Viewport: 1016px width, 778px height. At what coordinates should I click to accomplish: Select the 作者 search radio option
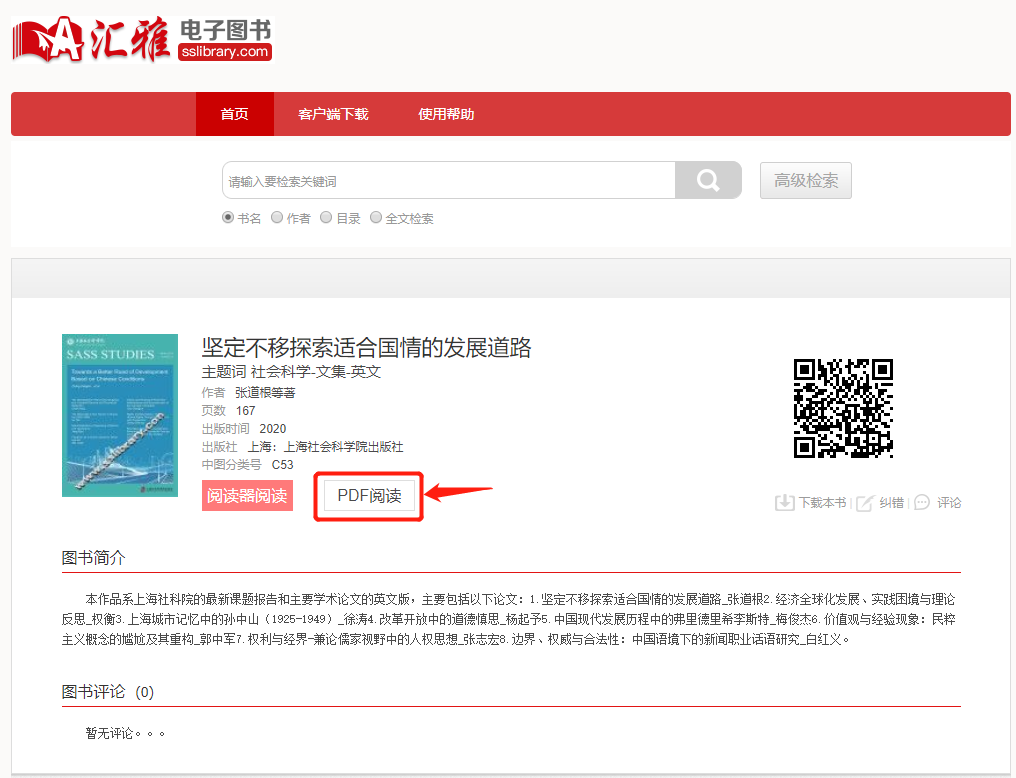click(277, 218)
